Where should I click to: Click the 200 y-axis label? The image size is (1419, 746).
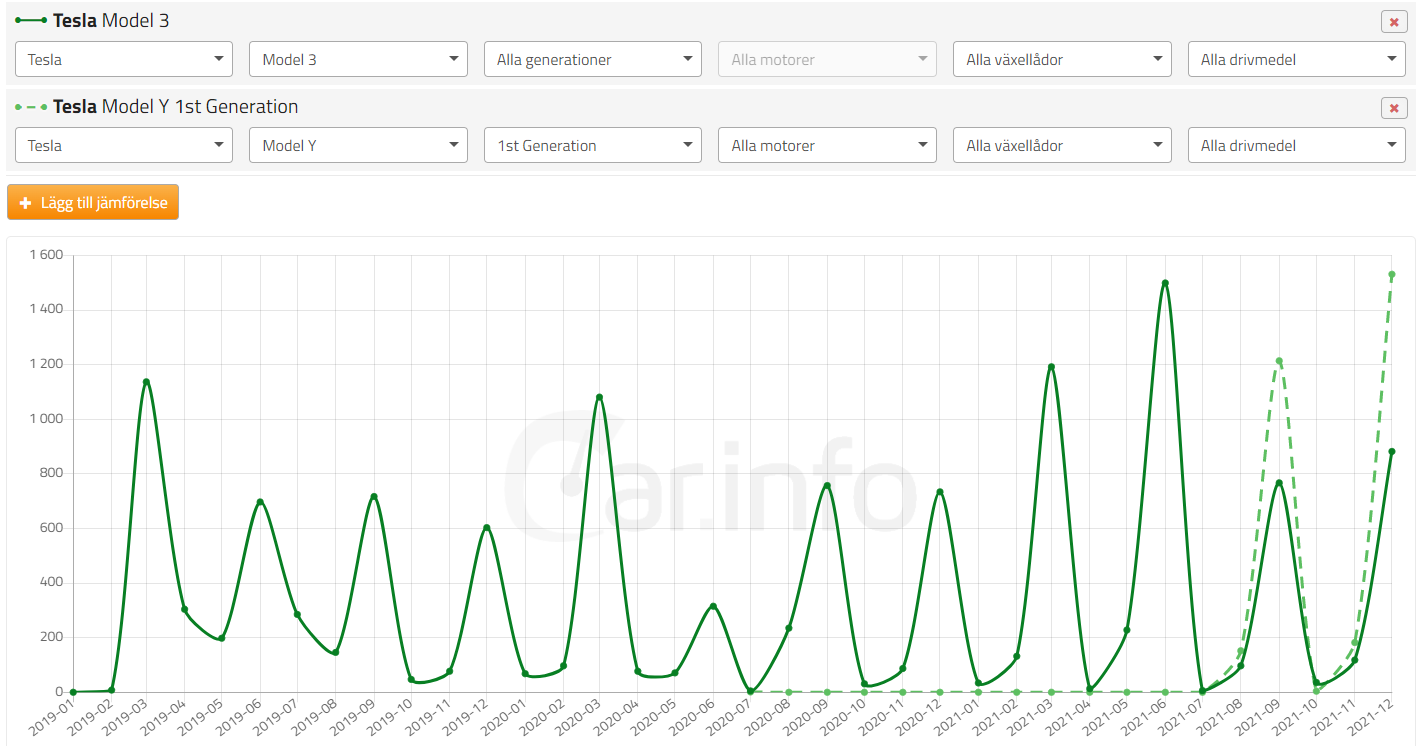tap(51, 637)
